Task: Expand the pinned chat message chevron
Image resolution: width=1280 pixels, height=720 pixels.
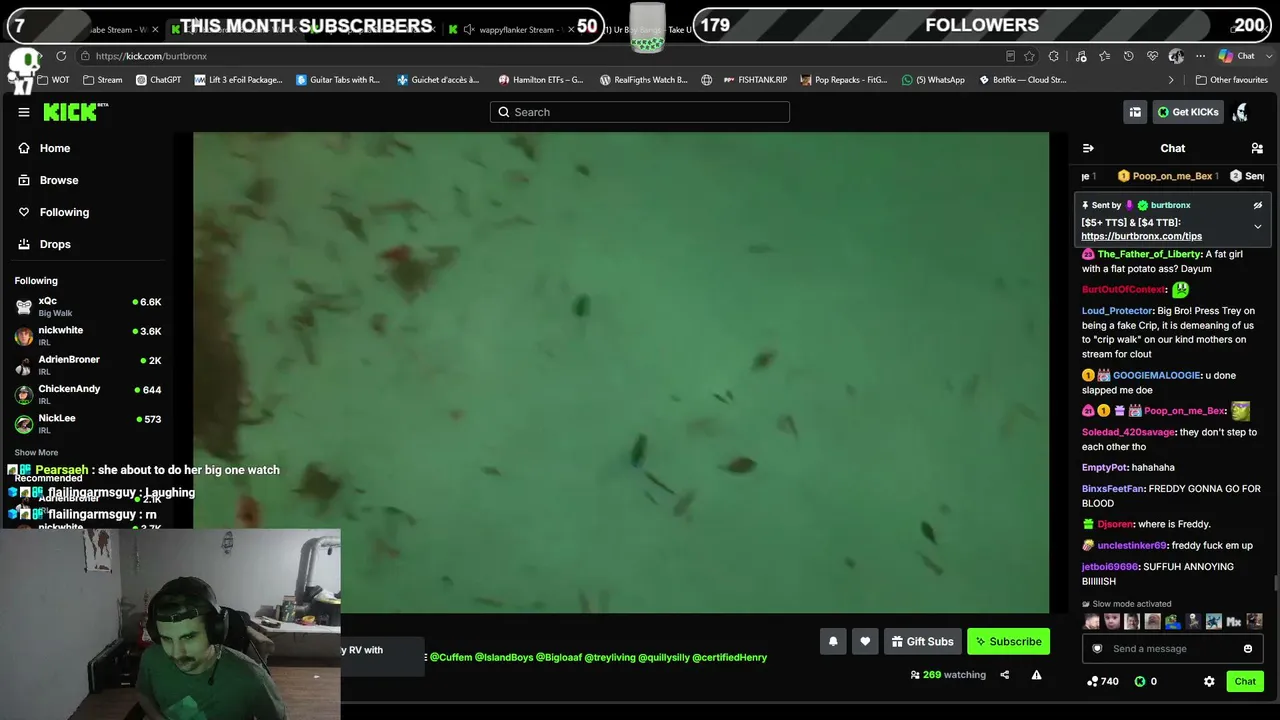Action: 1258,227
